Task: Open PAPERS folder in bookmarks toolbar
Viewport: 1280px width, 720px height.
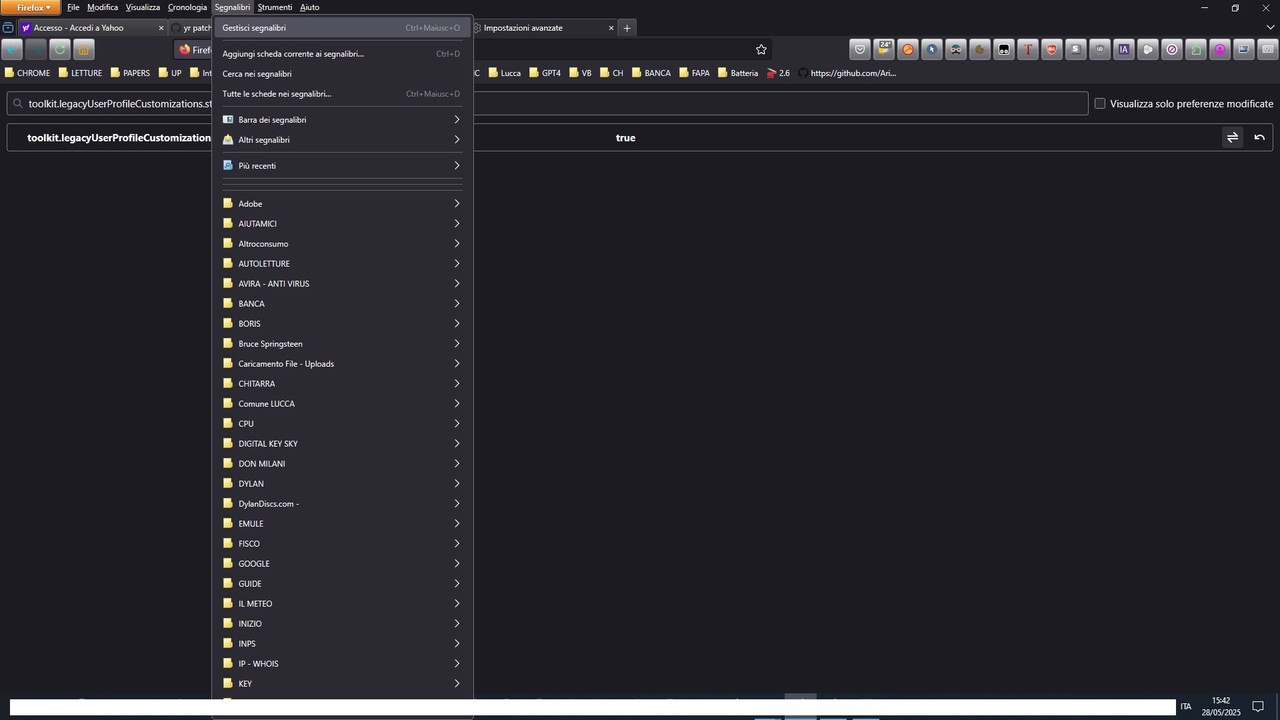Action: click(130, 73)
